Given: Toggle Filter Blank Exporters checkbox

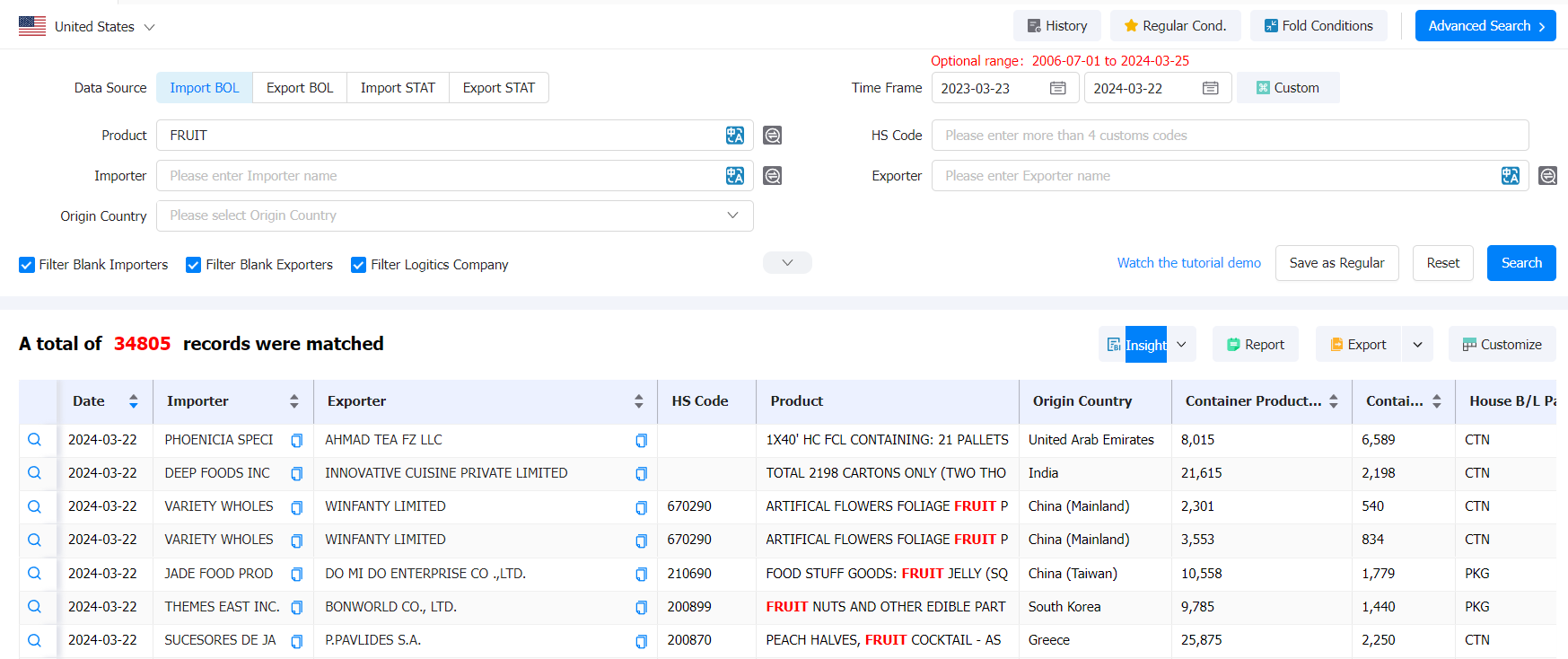Looking at the screenshot, I should coord(193,265).
